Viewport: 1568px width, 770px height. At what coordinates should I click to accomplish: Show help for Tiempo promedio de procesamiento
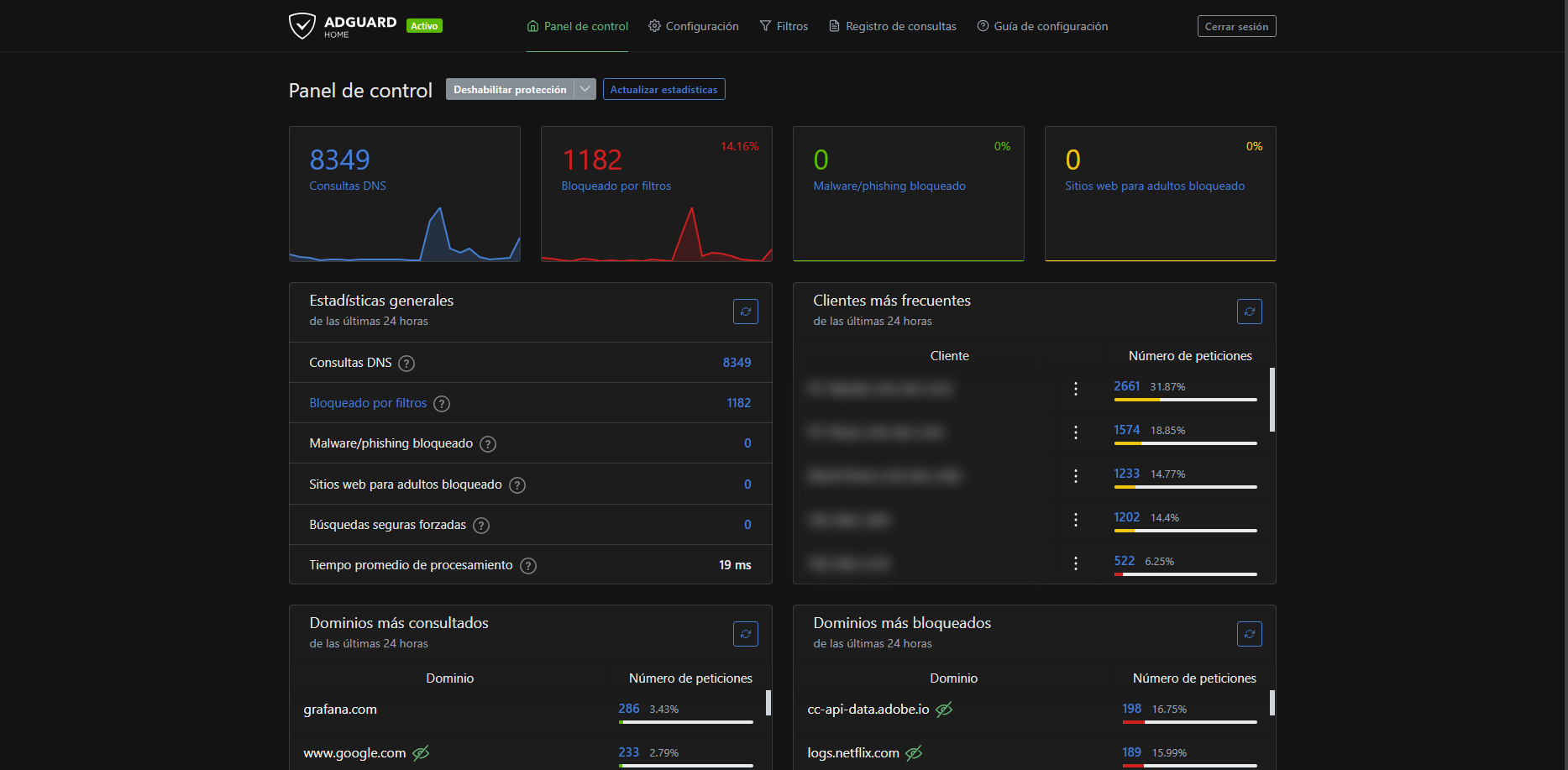pos(528,566)
